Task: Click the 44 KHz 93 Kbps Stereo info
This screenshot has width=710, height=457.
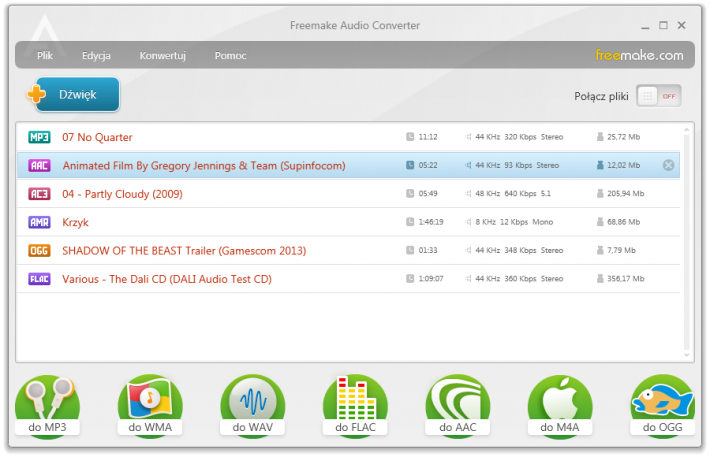Action: click(517, 165)
